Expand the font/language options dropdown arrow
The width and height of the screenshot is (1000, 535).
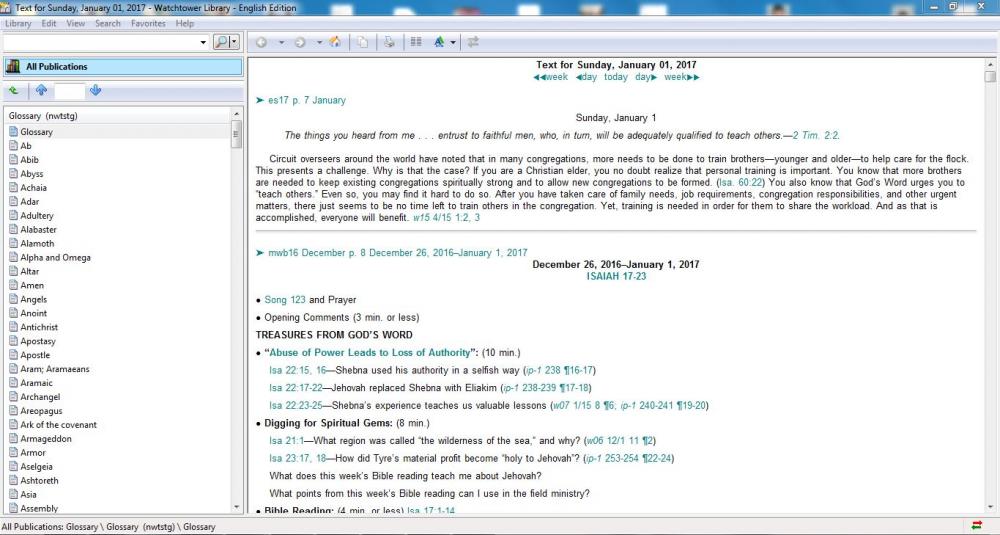[453, 42]
